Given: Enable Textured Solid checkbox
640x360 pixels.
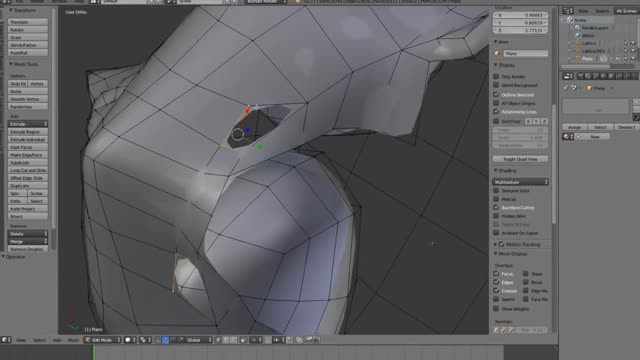Looking at the screenshot, I should pos(496,191).
